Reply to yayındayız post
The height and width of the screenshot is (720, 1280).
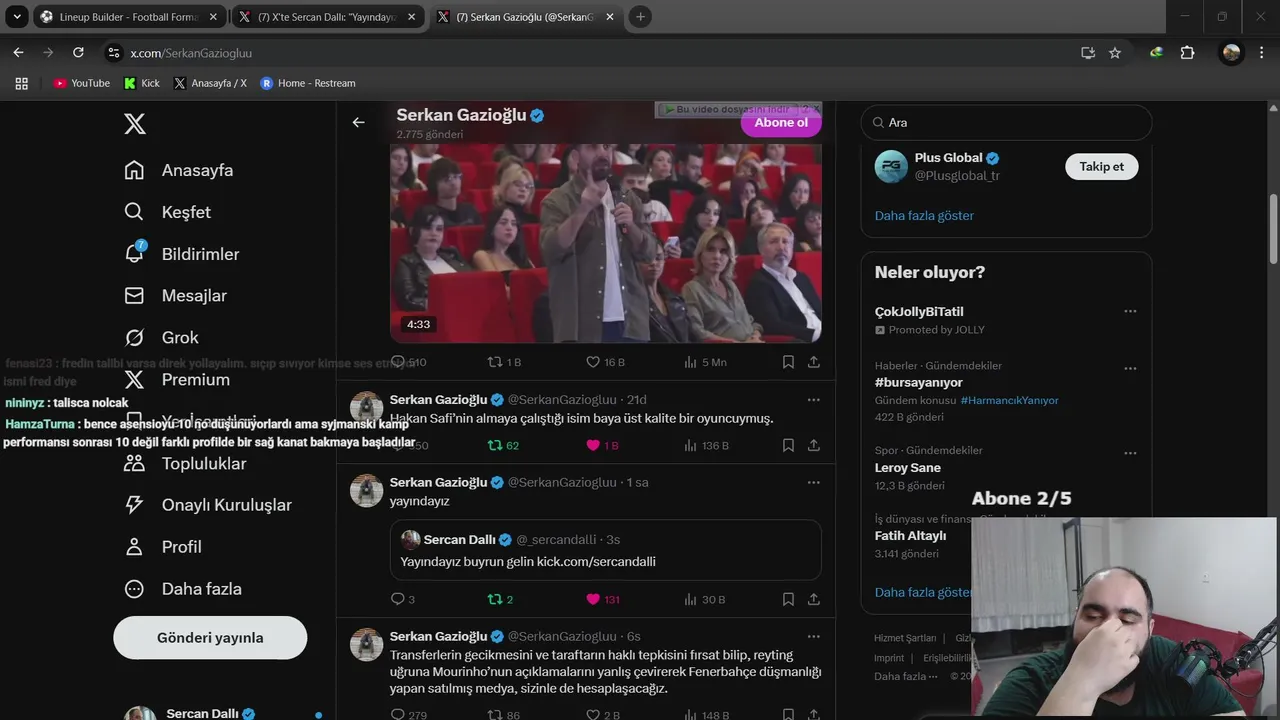click(402, 599)
